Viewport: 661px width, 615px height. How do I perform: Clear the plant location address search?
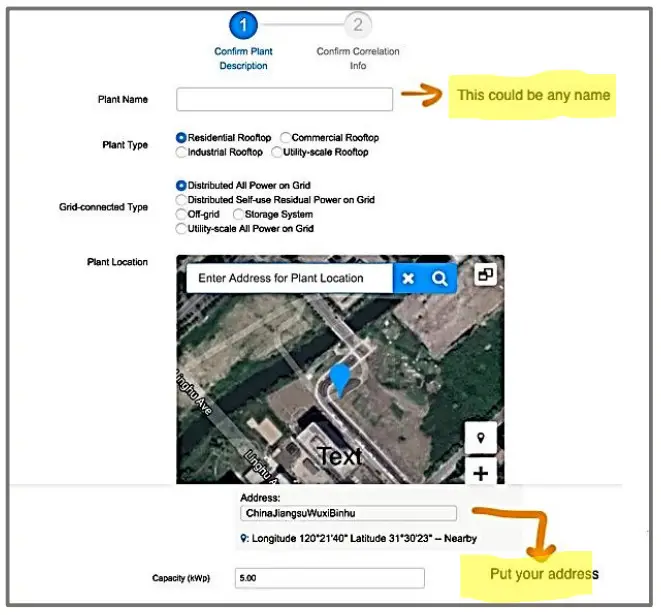[408, 278]
